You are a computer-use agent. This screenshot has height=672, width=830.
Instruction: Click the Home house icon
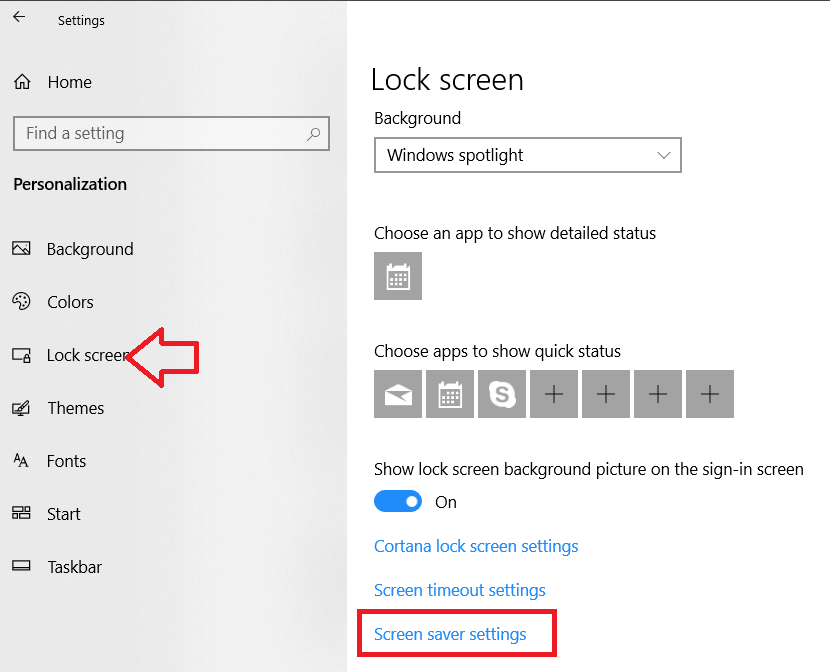click(x=22, y=81)
